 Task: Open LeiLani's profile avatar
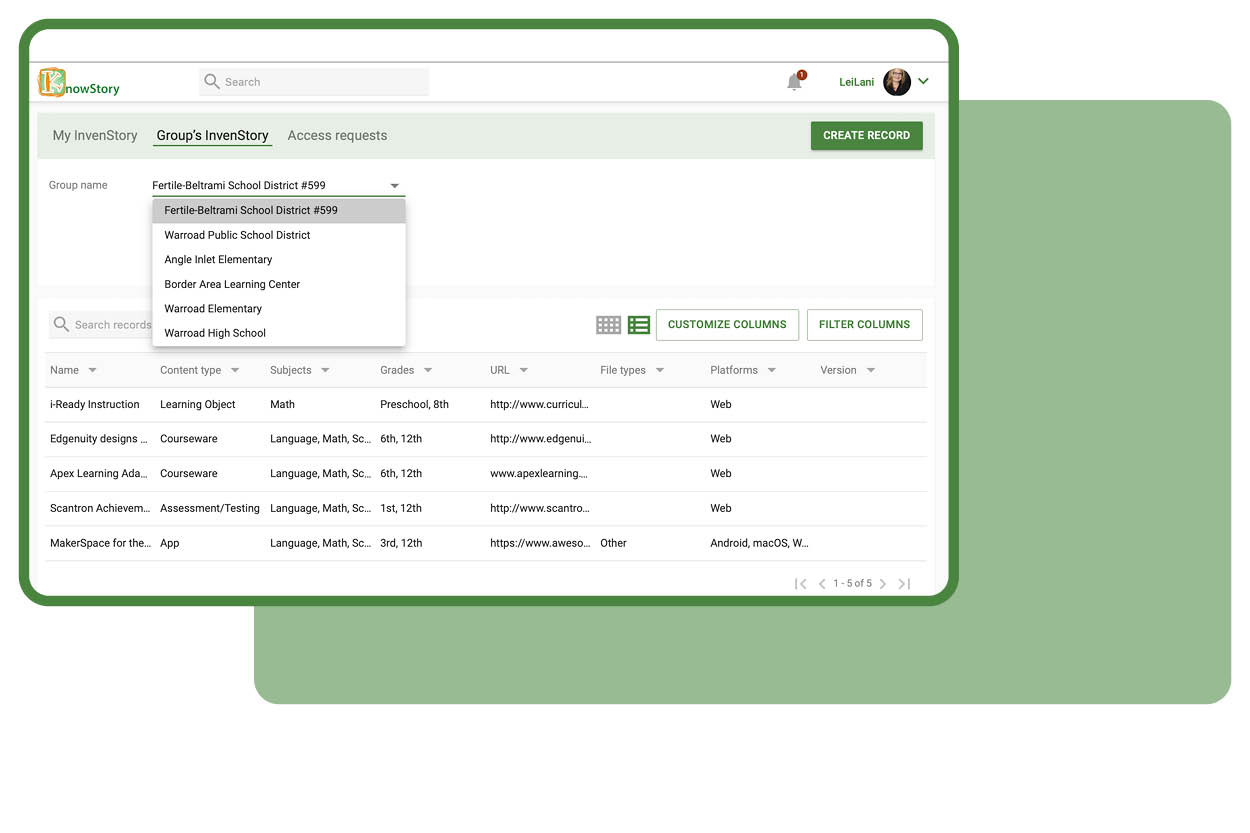tap(897, 82)
